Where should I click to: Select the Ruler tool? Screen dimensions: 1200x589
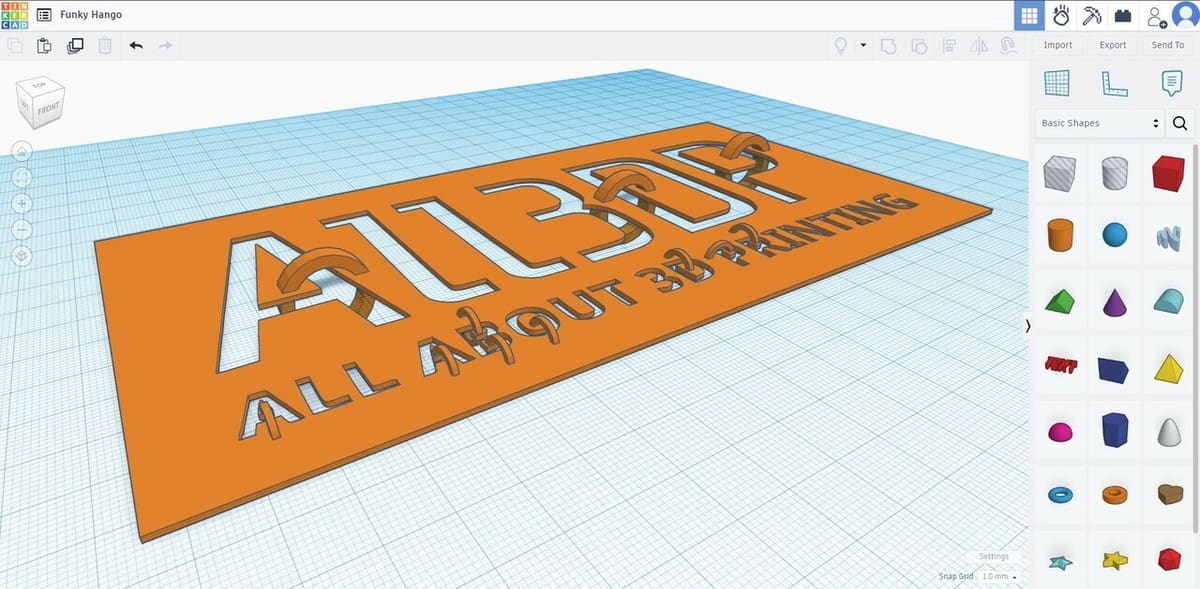point(1114,83)
